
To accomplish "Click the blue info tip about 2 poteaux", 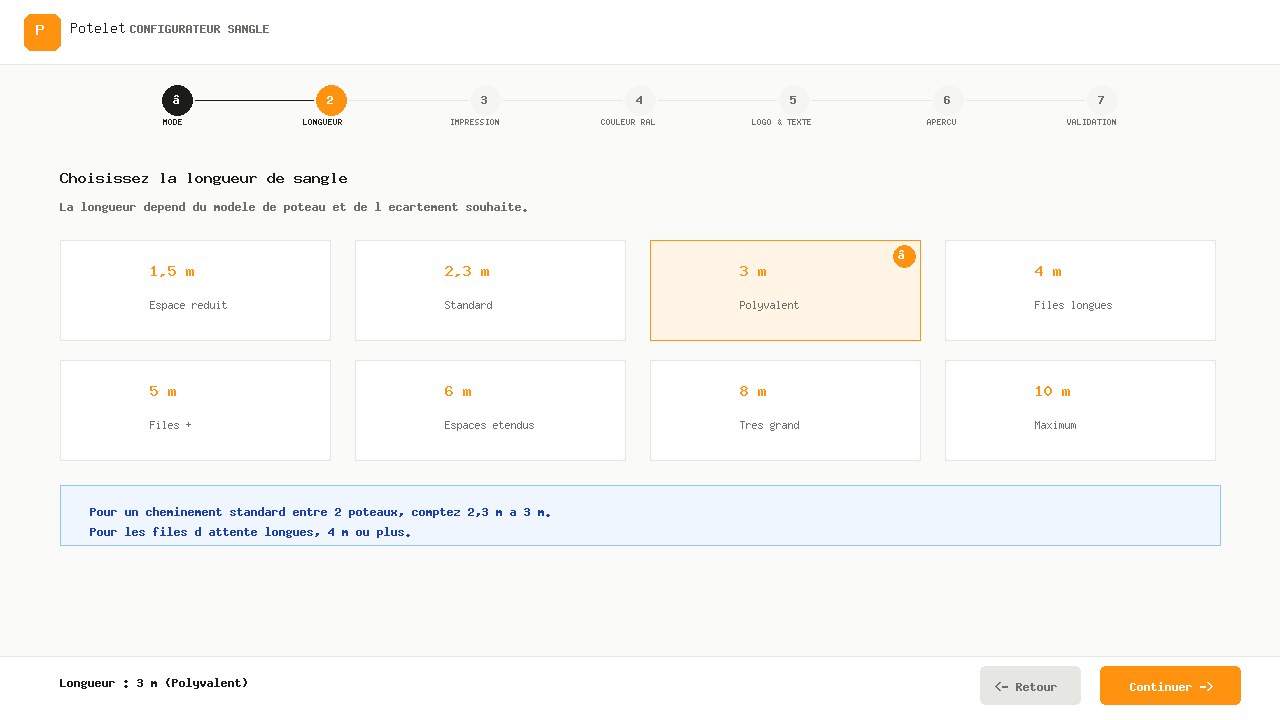I will (320, 512).
